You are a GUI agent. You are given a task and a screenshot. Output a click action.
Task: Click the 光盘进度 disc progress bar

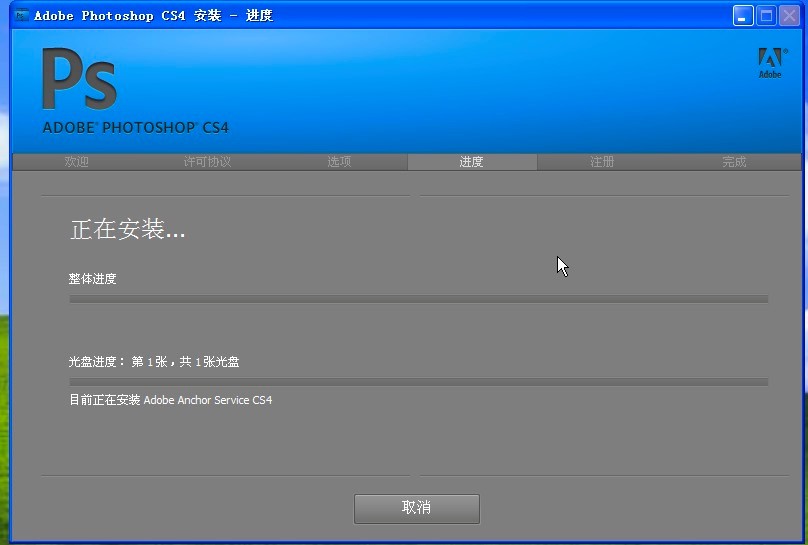[418, 382]
